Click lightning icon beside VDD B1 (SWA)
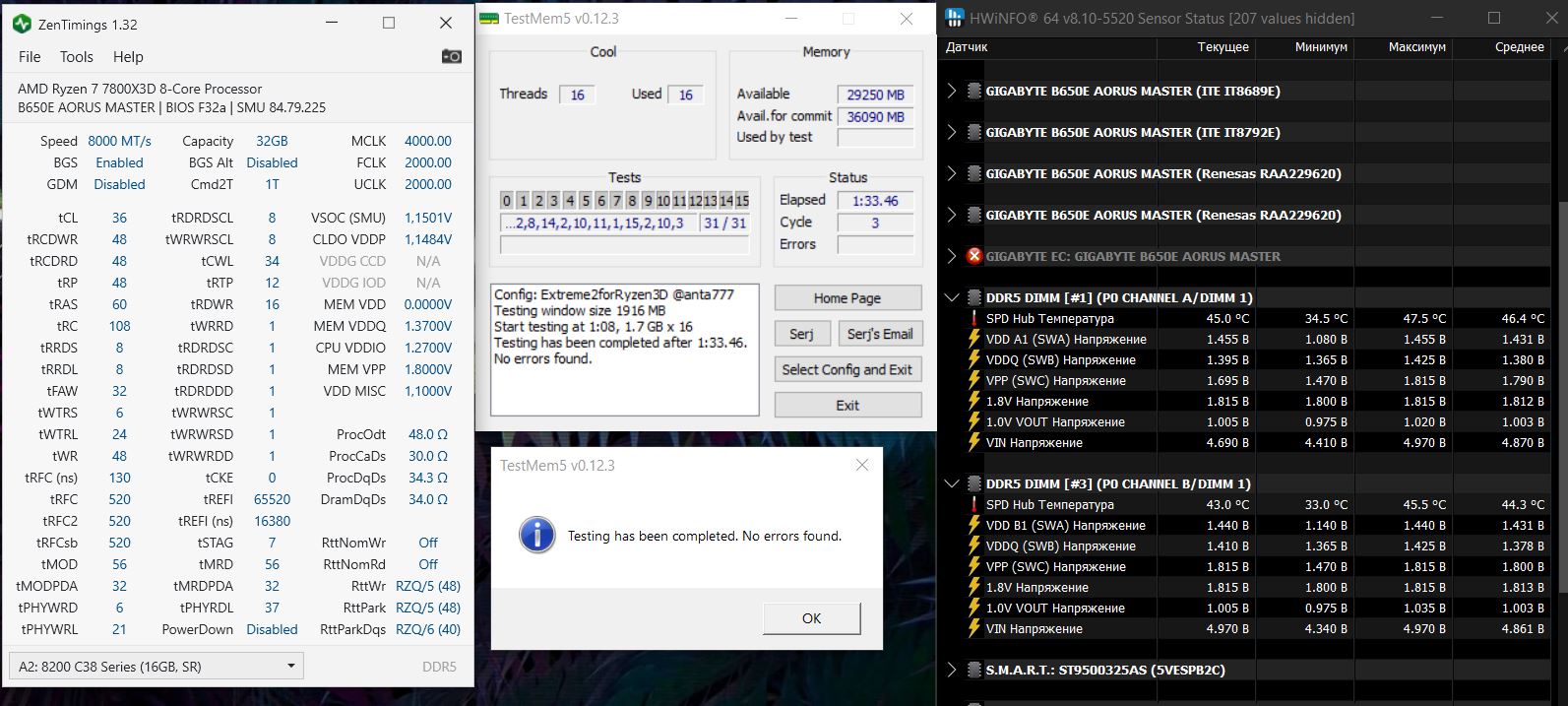 pyautogui.click(x=974, y=525)
